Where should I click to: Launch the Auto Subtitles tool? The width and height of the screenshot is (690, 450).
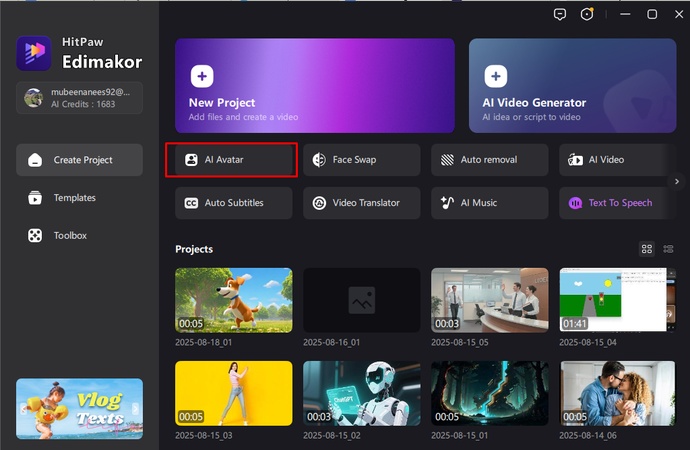tap(234, 203)
